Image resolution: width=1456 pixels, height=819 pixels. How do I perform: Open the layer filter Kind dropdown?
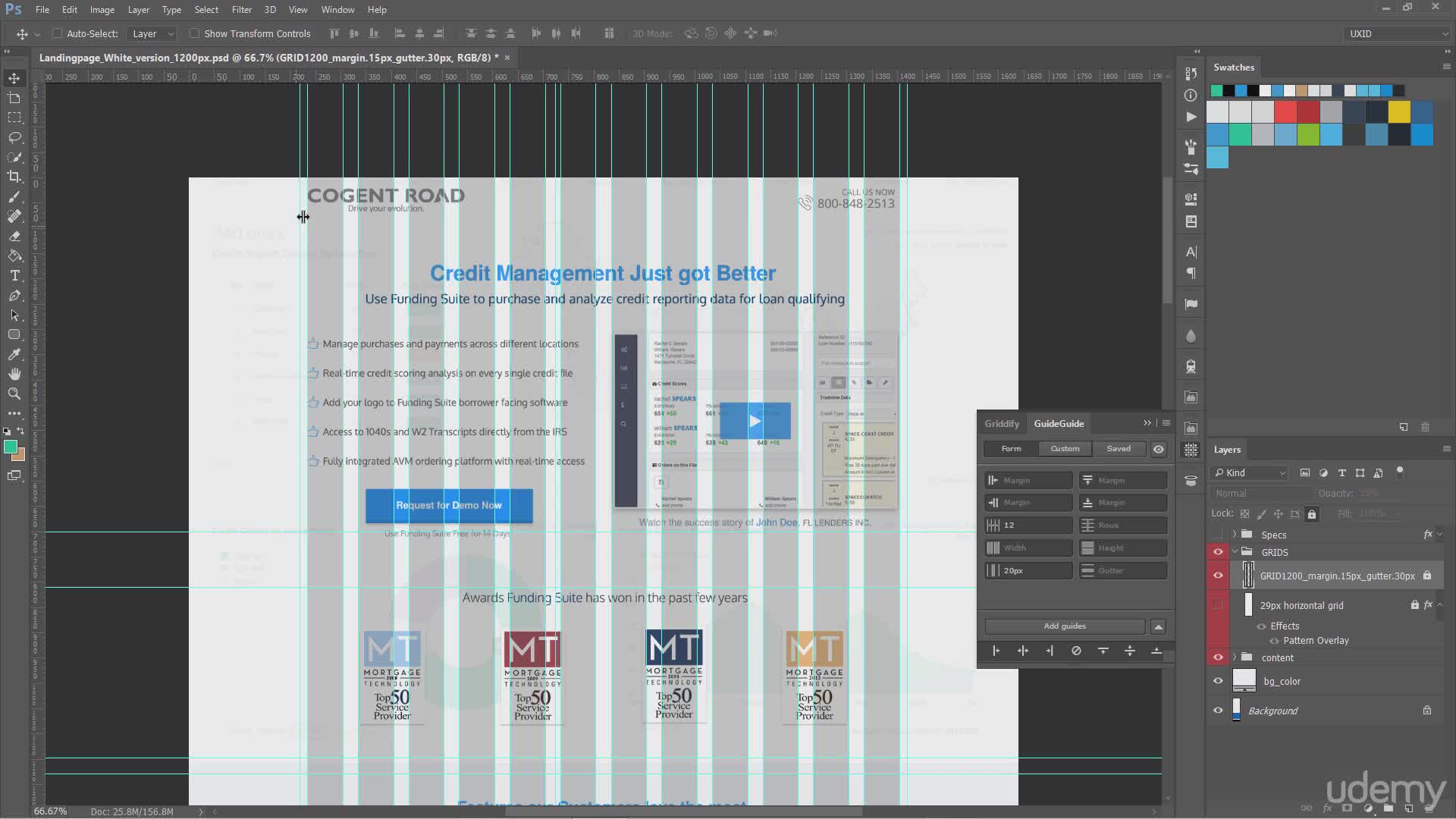(1250, 472)
